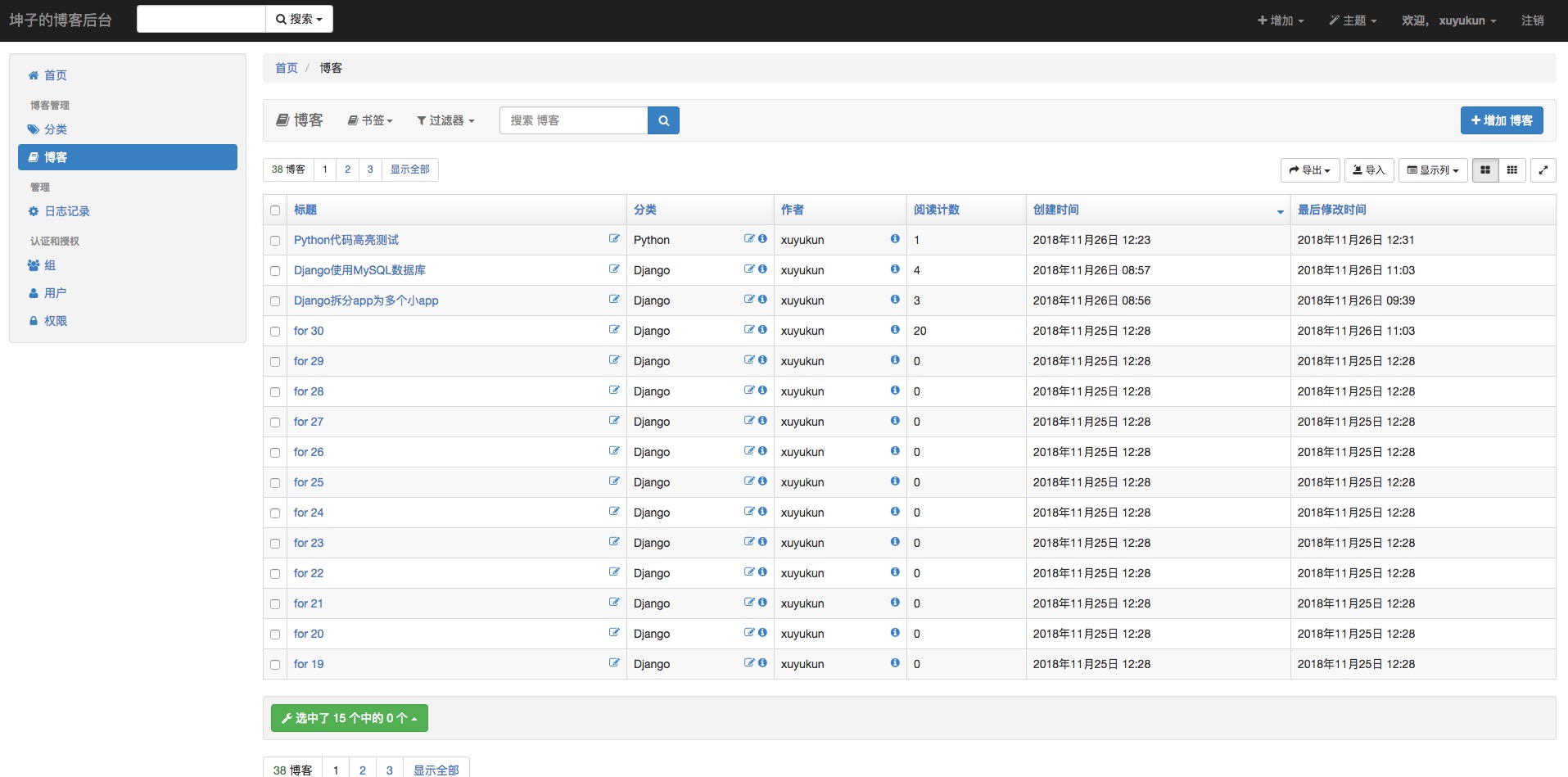This screenshot has height=777, width=1568.
Task: Go to page 1 in top pagination
Action: click(325, 169)
